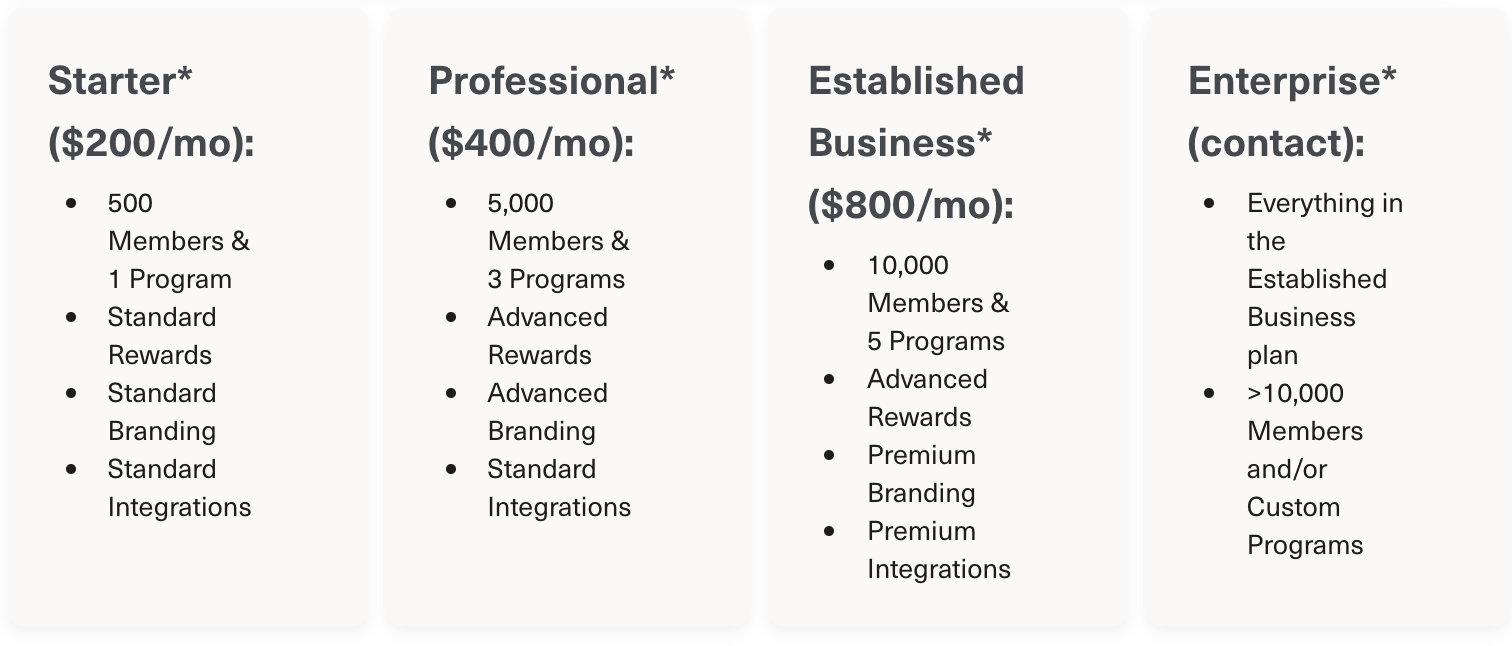This screenshot has height=646, width=1512.
Task: Click 'Premium Integrations' in Established Business plan
Action: click(x=938, y=550)
